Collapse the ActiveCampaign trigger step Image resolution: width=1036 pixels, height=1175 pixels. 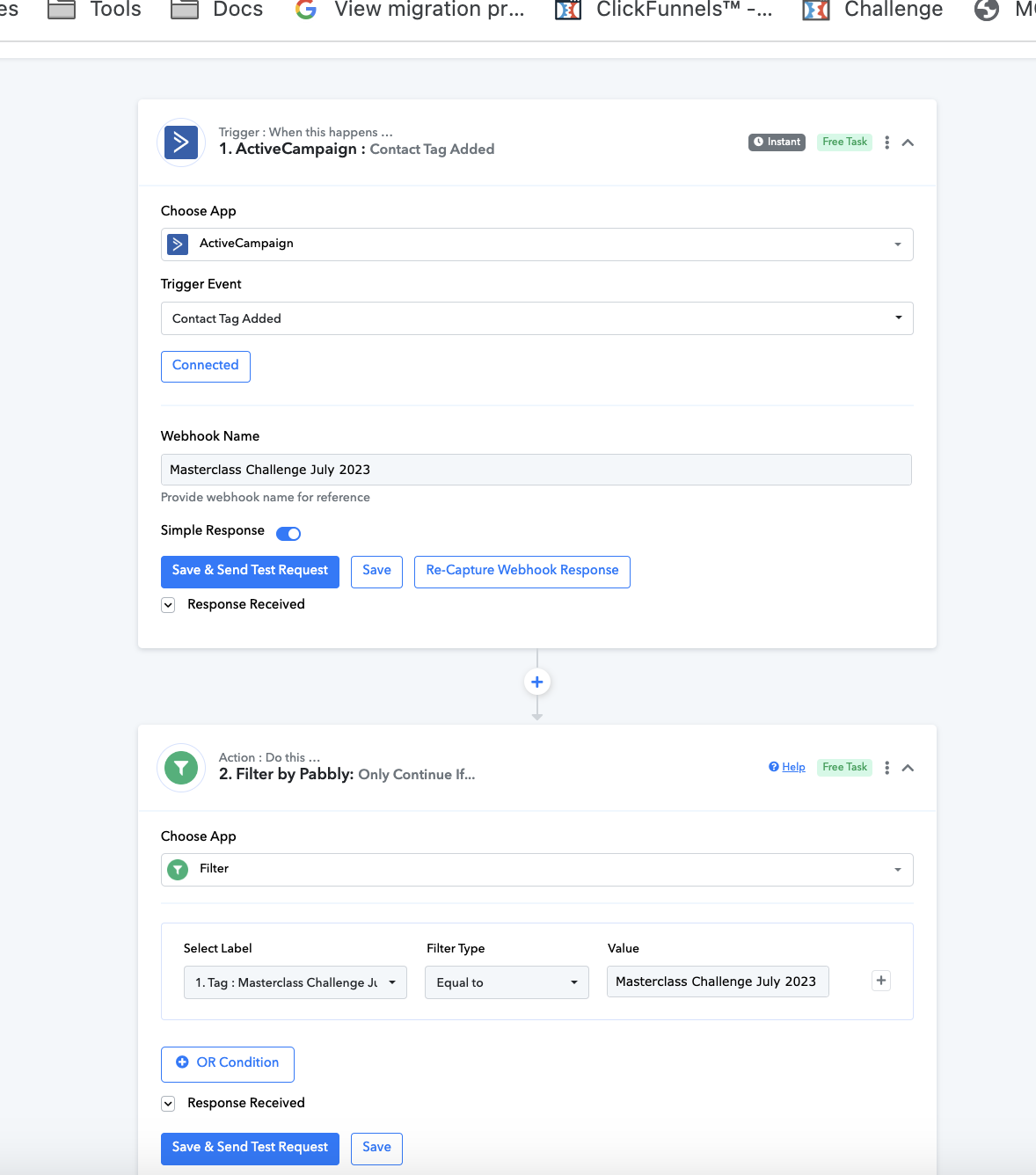(908, 142)
